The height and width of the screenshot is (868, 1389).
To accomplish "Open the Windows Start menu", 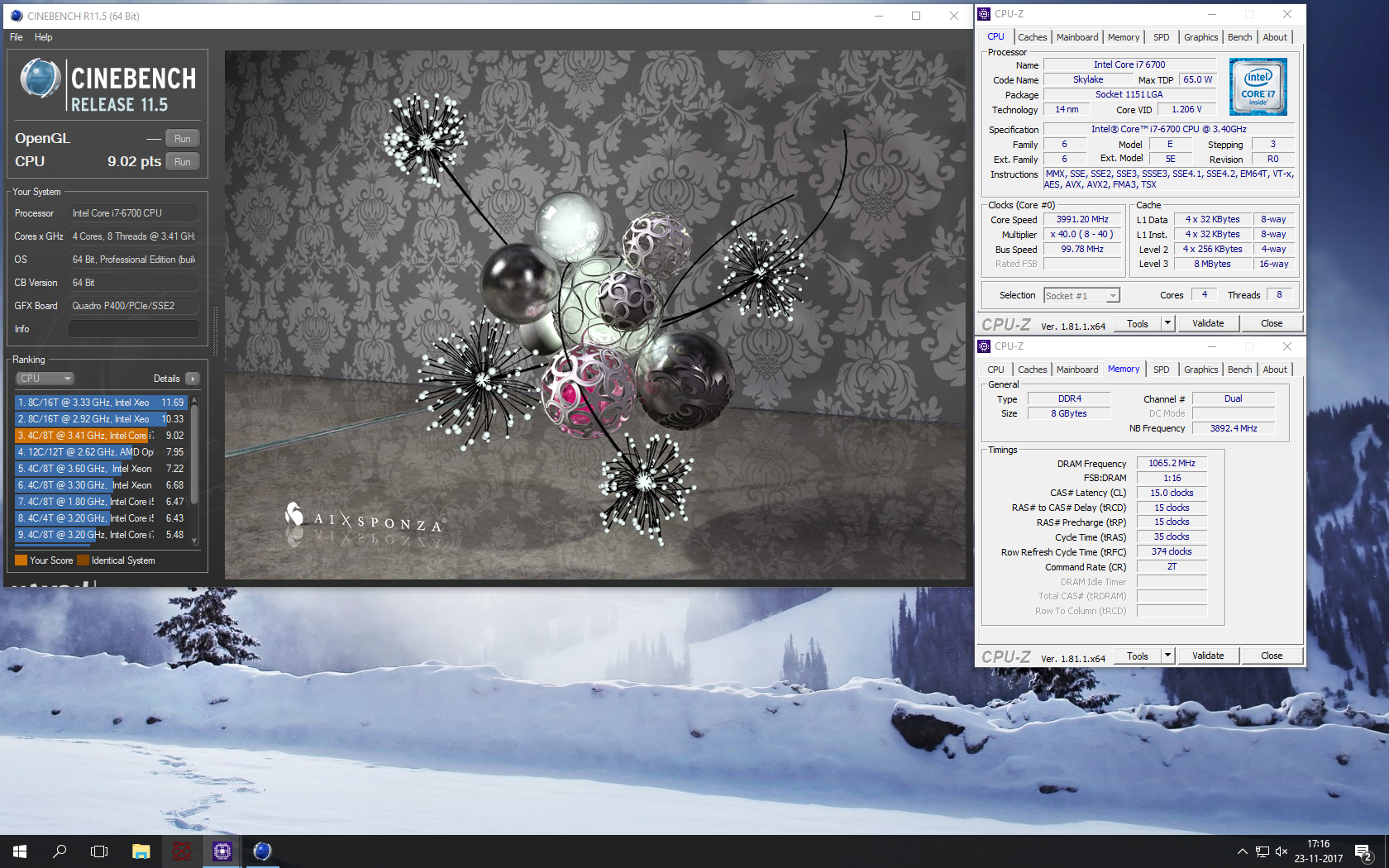I will click(20, 851).
